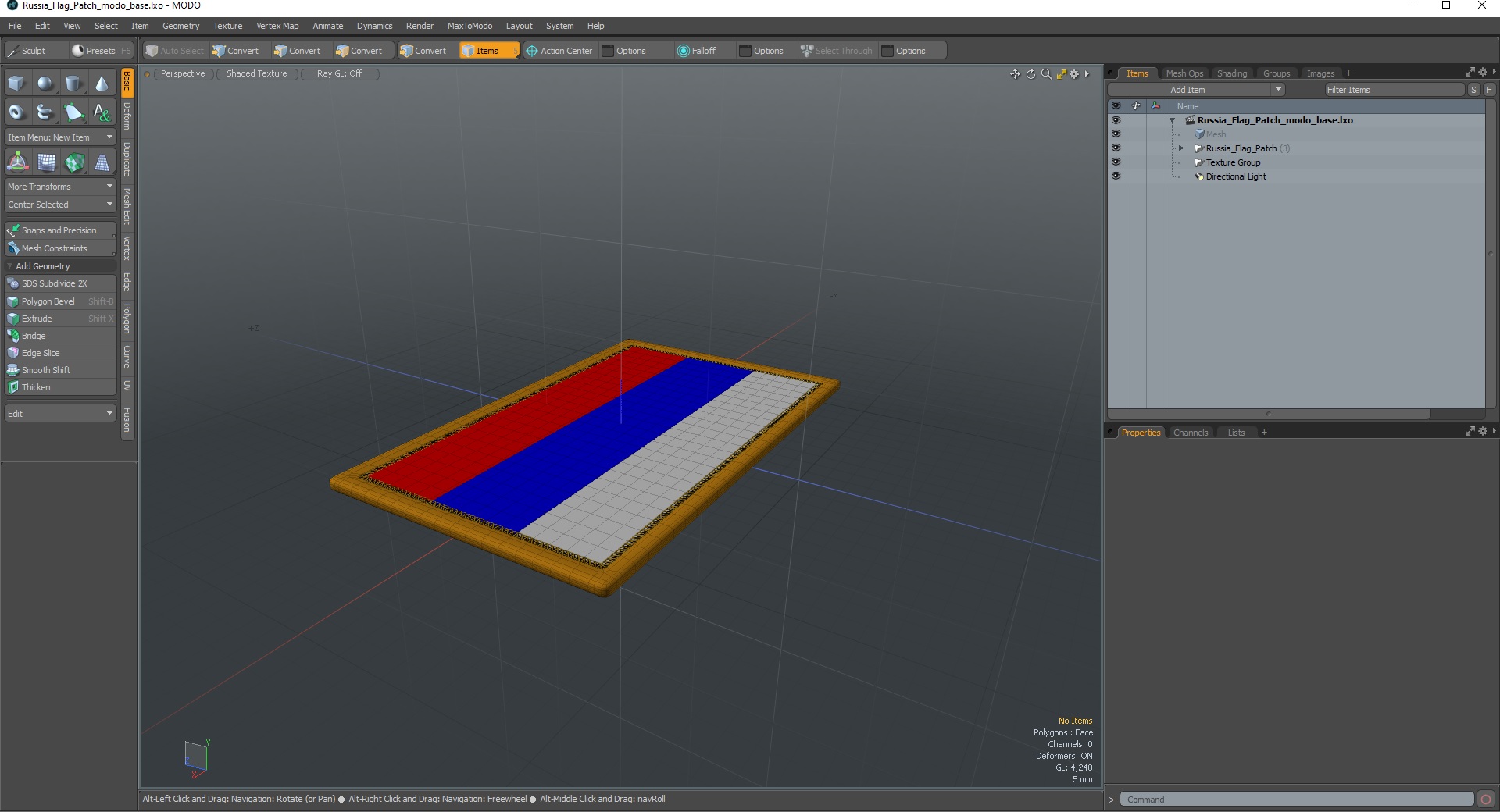Open the Vertex Map menu
The height and width of the screenshot is (812, 1500).
pos(277,26)
